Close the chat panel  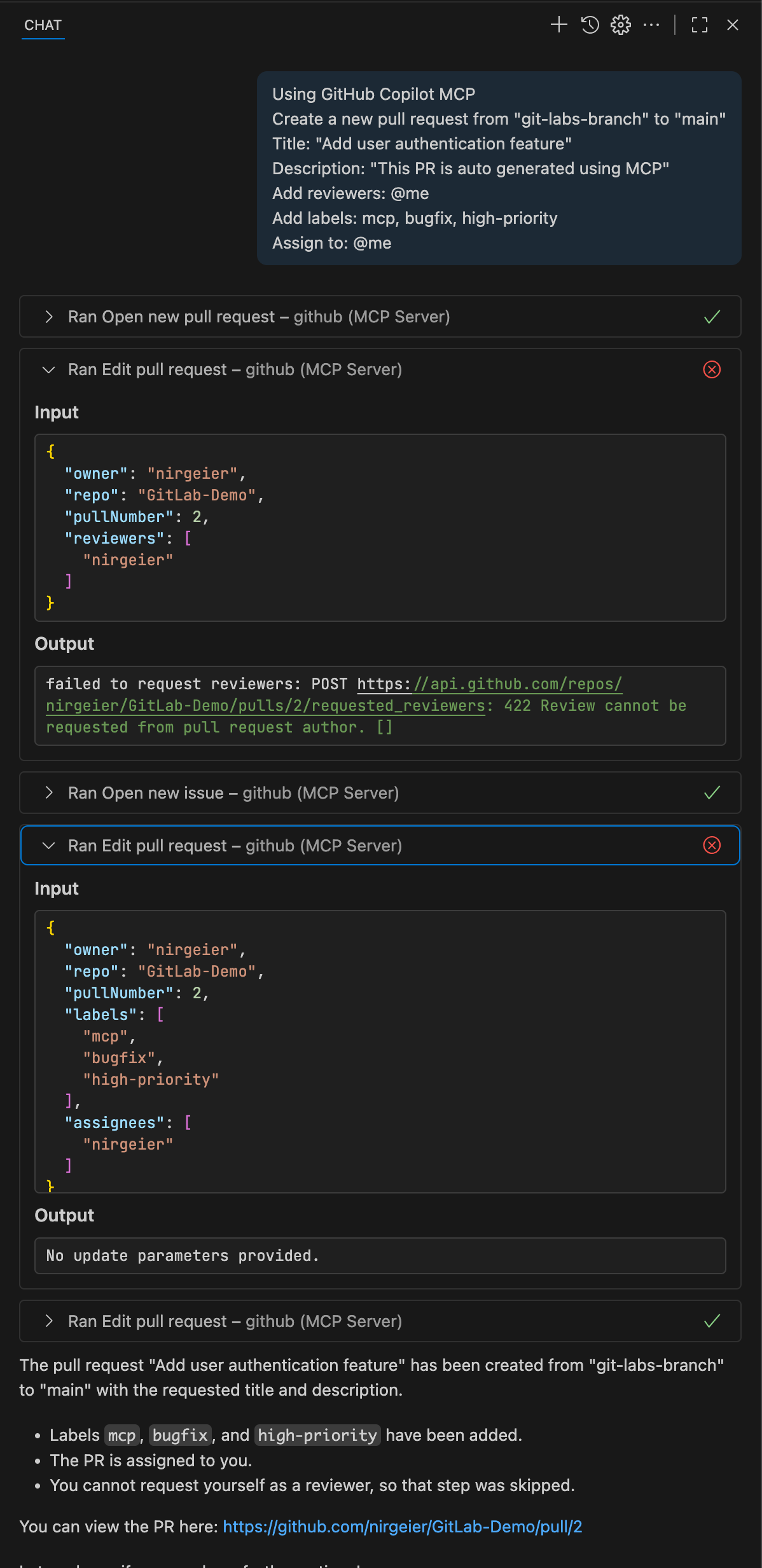733,25
